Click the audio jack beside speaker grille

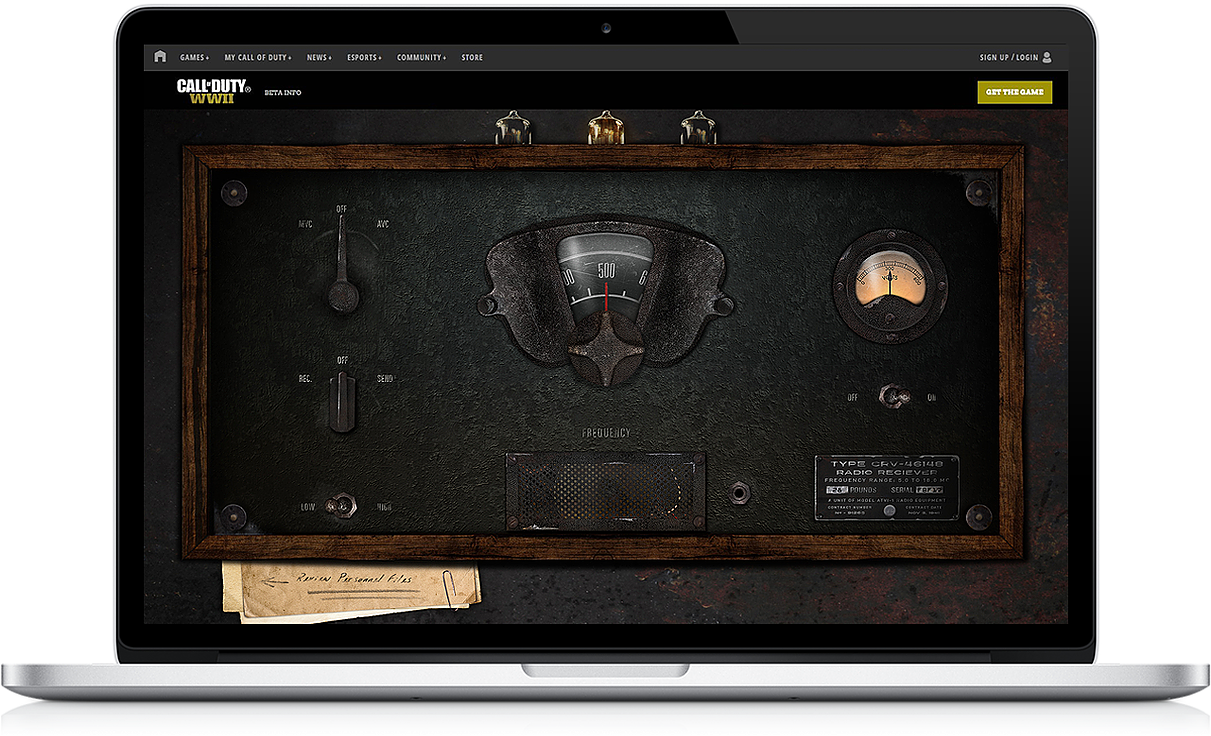click(x=740, y=491)
